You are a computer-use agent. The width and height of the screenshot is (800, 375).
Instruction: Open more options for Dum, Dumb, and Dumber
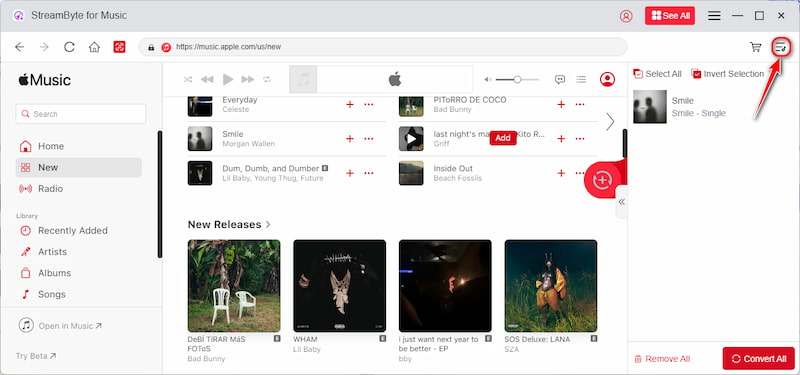point(369,173)
